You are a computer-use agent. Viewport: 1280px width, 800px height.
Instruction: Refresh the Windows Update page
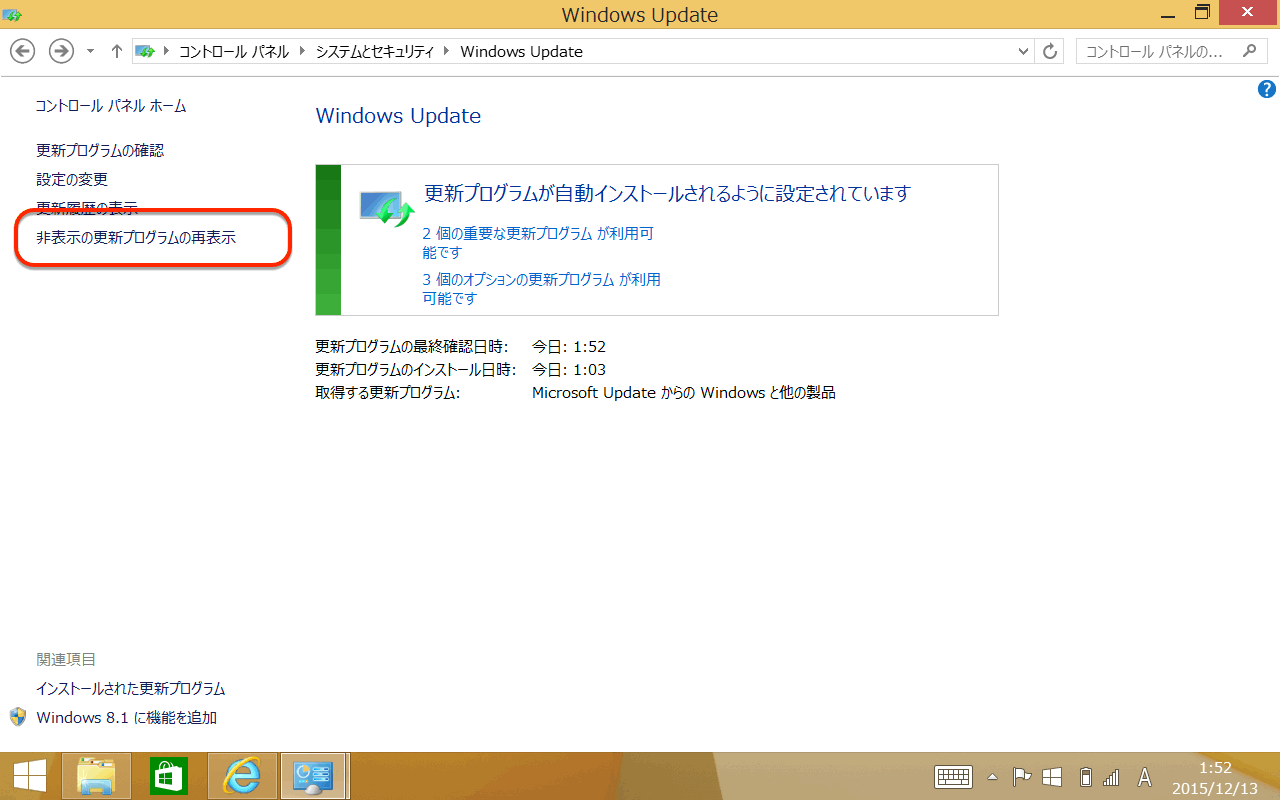pyautogui.click(x=1049, y=51)
